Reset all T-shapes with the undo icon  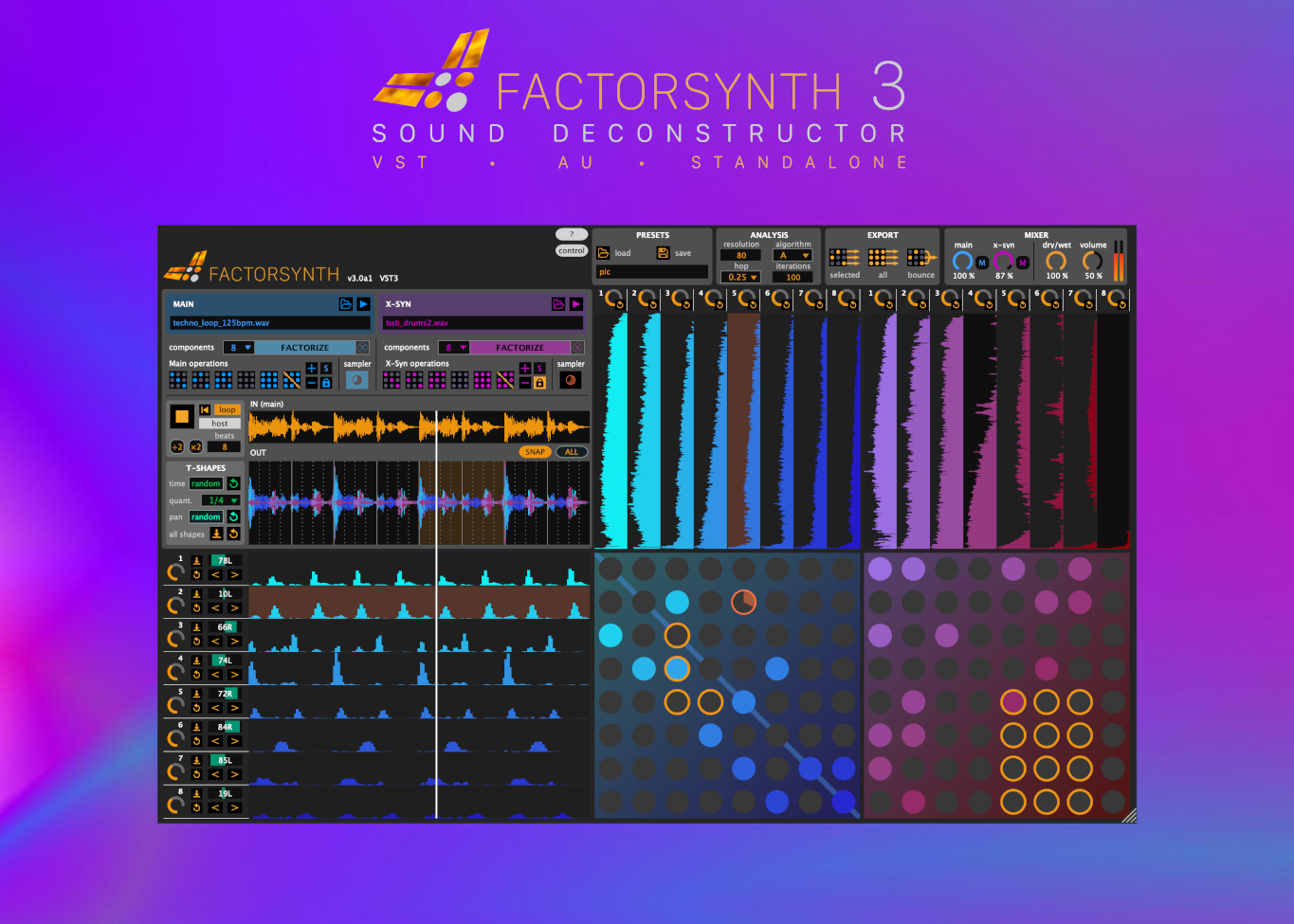(x=233, y=534)
